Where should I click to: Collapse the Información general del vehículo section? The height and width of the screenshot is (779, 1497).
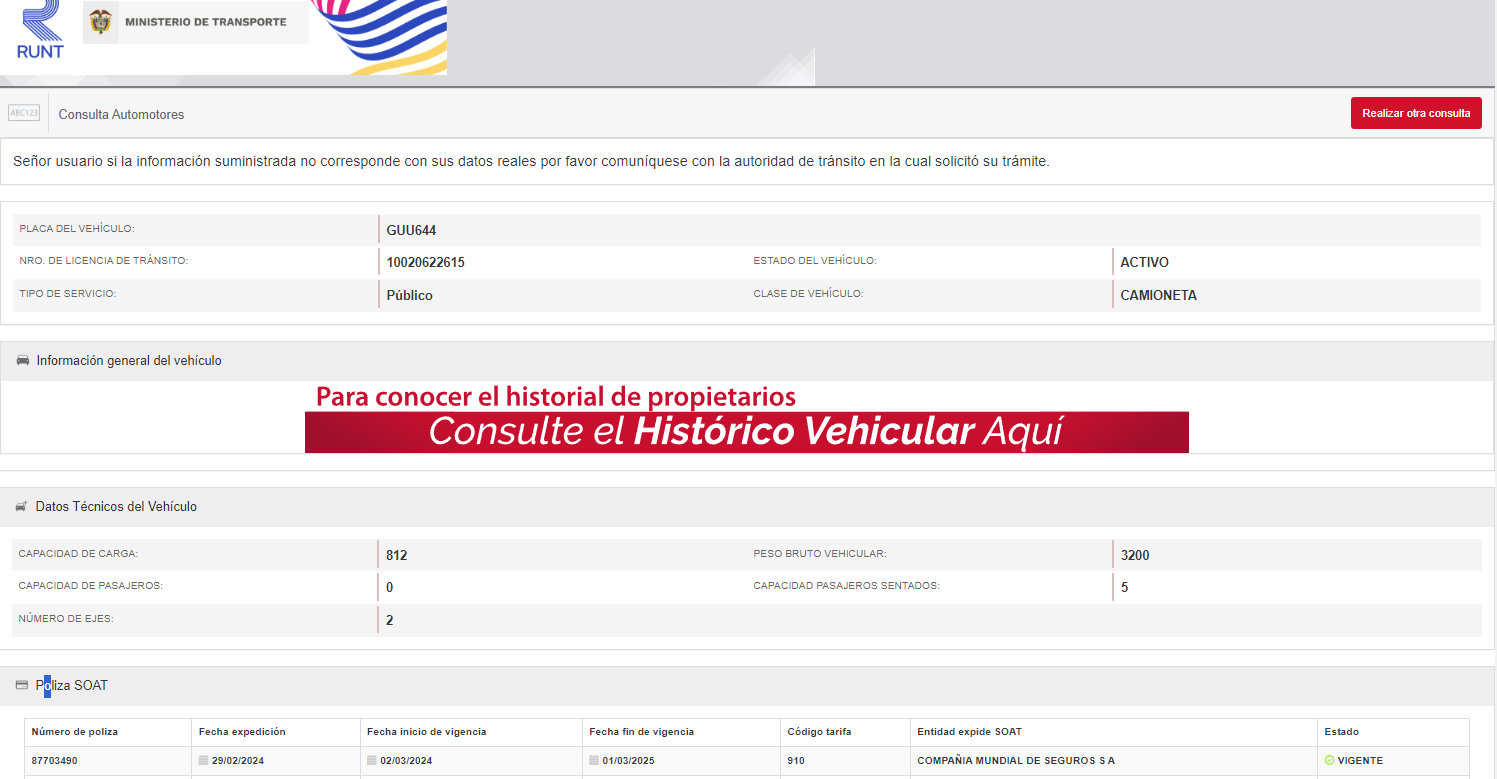click(129, 360)
